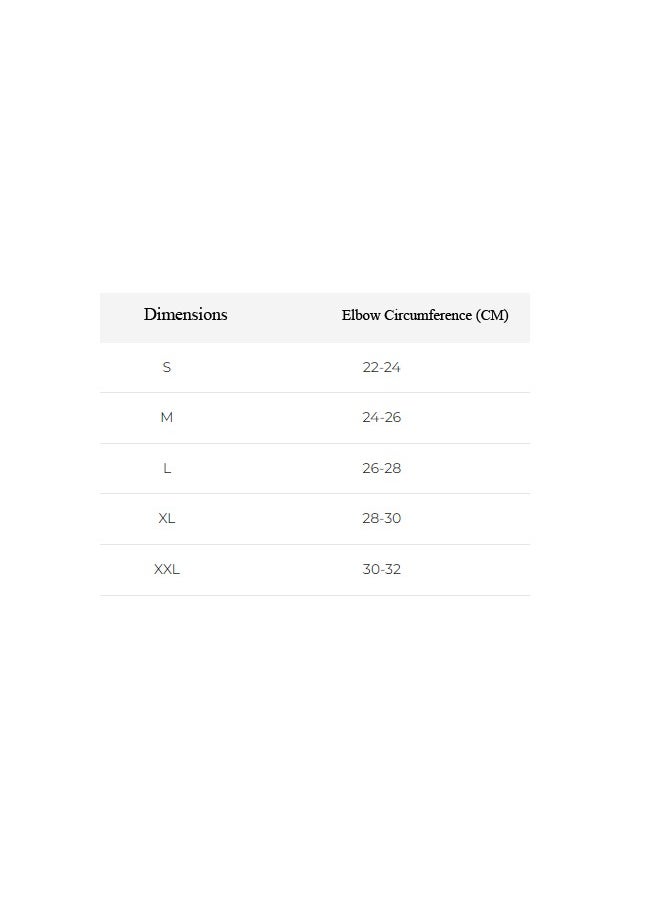Click the 30-32 measurement value
Screen dimensions: 660x904
tap(381, 569)
